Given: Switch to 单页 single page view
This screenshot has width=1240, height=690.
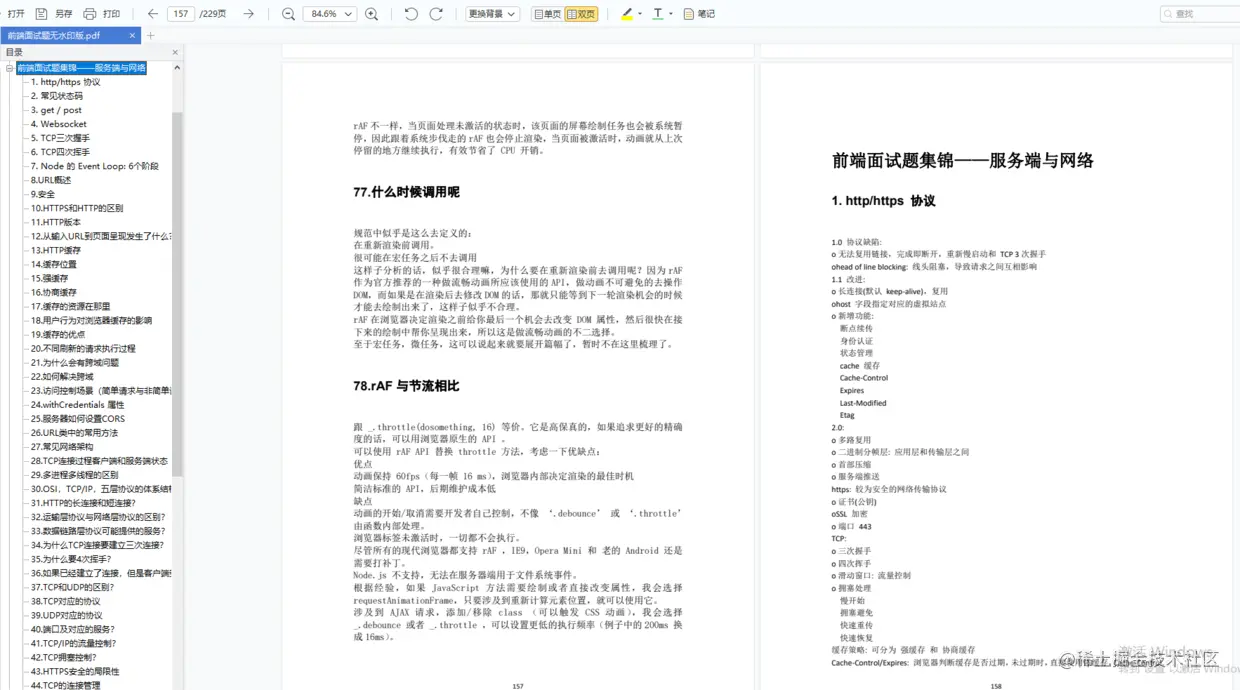Looking at the screenshot, I should 547,14.
